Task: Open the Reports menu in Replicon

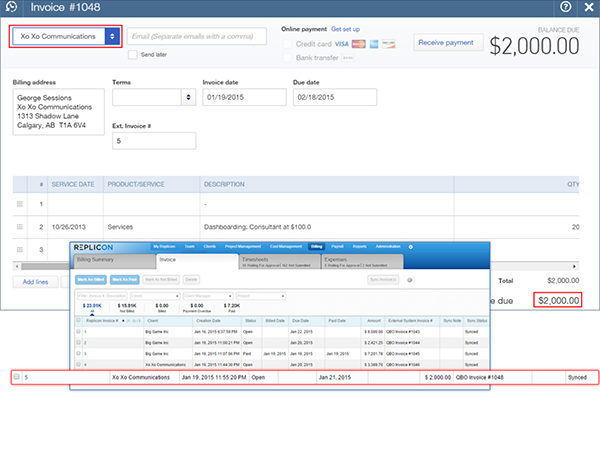Action: [359, 246]
